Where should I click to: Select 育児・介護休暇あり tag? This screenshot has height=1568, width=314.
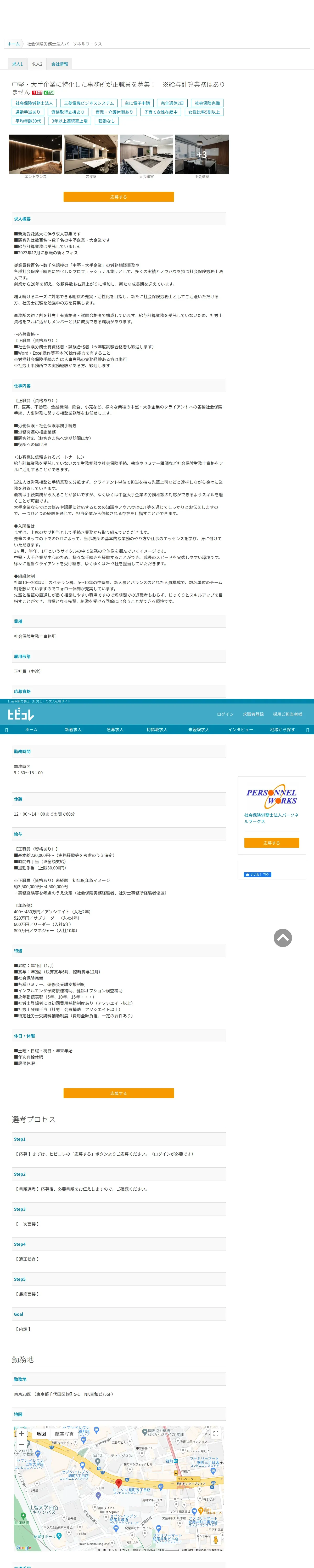pyautogui.click(x=114, y=112)
